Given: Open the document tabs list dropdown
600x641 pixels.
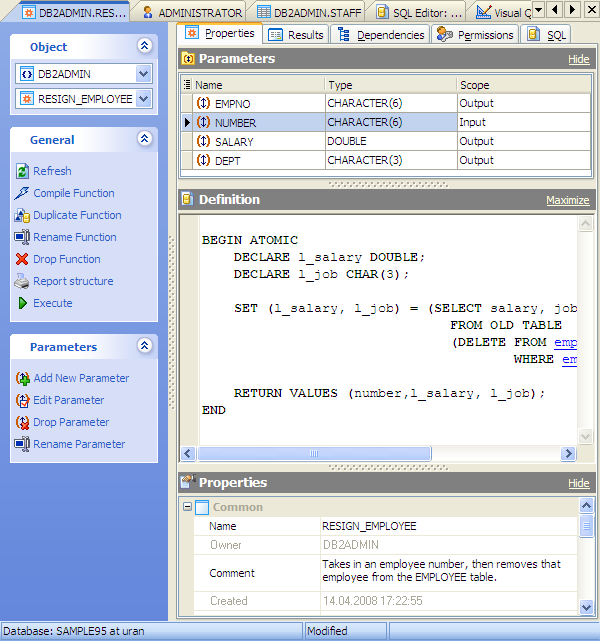Looking at the screenshot, I should [539, 9].
